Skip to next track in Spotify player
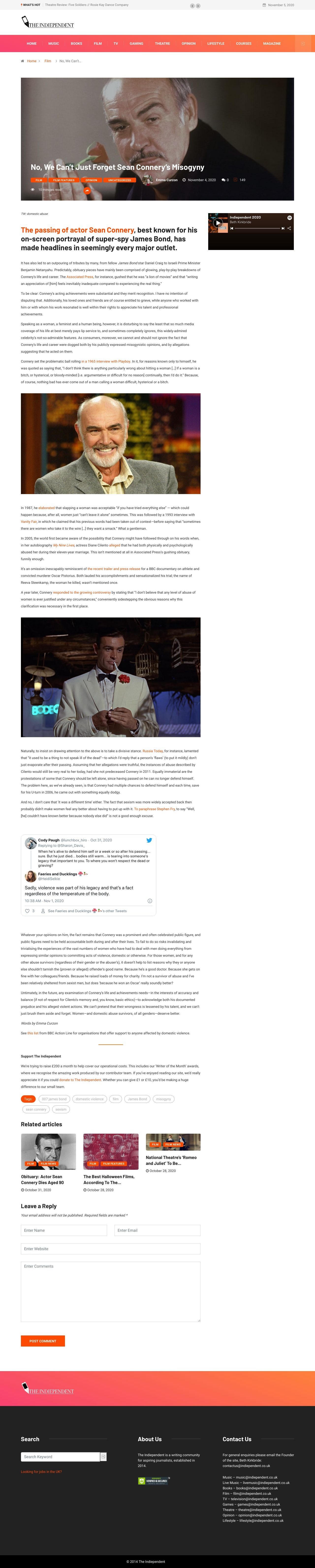 283,228
